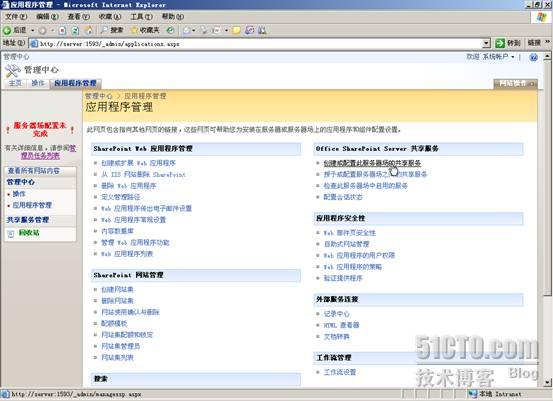Click the blue help icon near welcome
553x401 pixels.
pyautogui.click(x=533, y=57)
